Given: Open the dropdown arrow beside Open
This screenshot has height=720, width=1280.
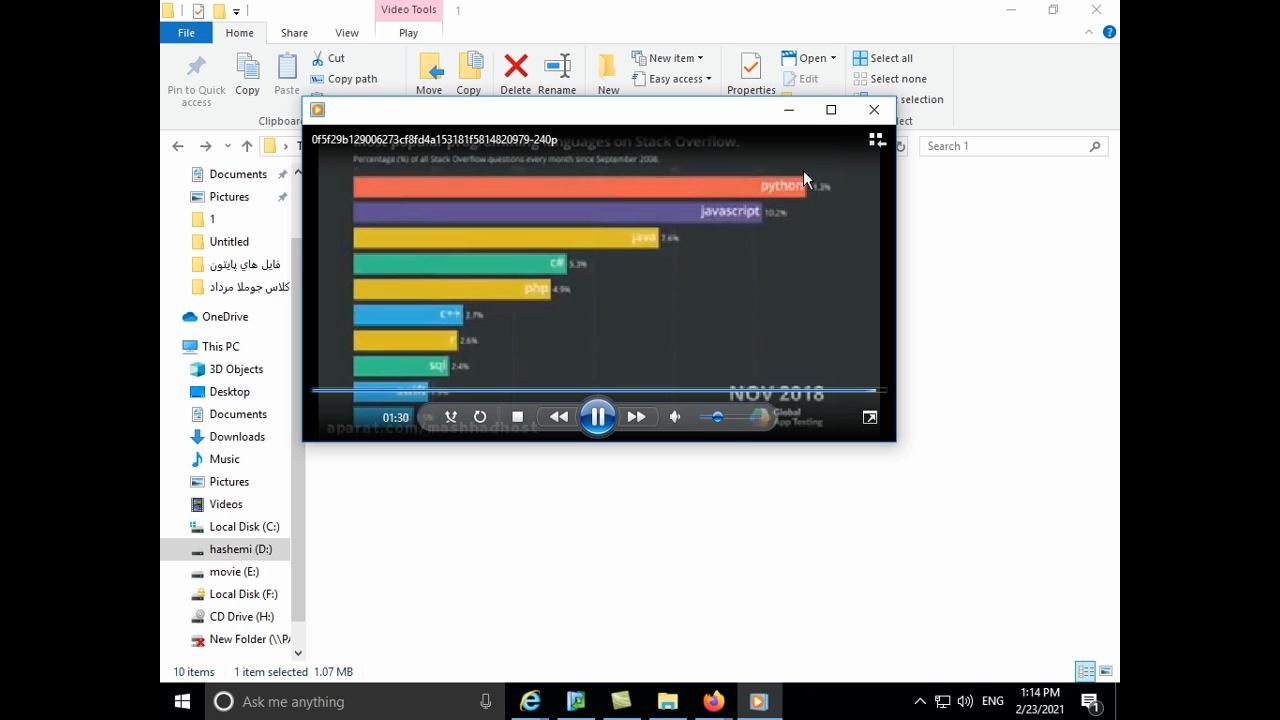Looking at the screenshot, I should point(833,58).
